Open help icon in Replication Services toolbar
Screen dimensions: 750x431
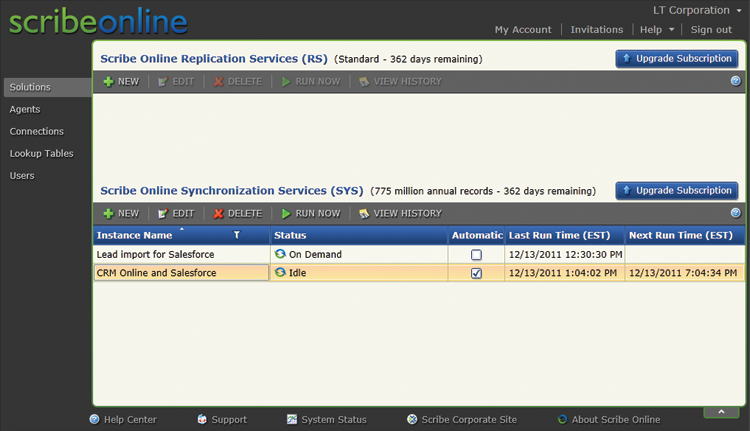(x=736, y=81)
